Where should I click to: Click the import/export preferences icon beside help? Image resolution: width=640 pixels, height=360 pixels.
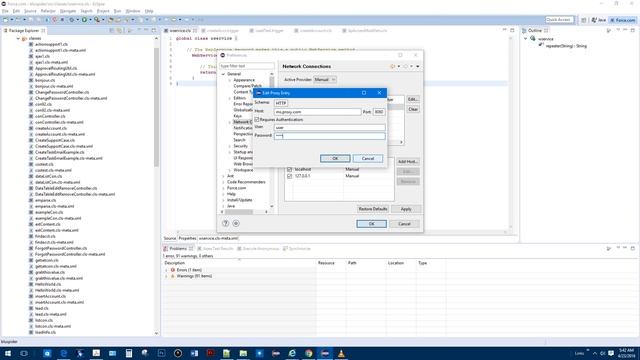point(236,223)
